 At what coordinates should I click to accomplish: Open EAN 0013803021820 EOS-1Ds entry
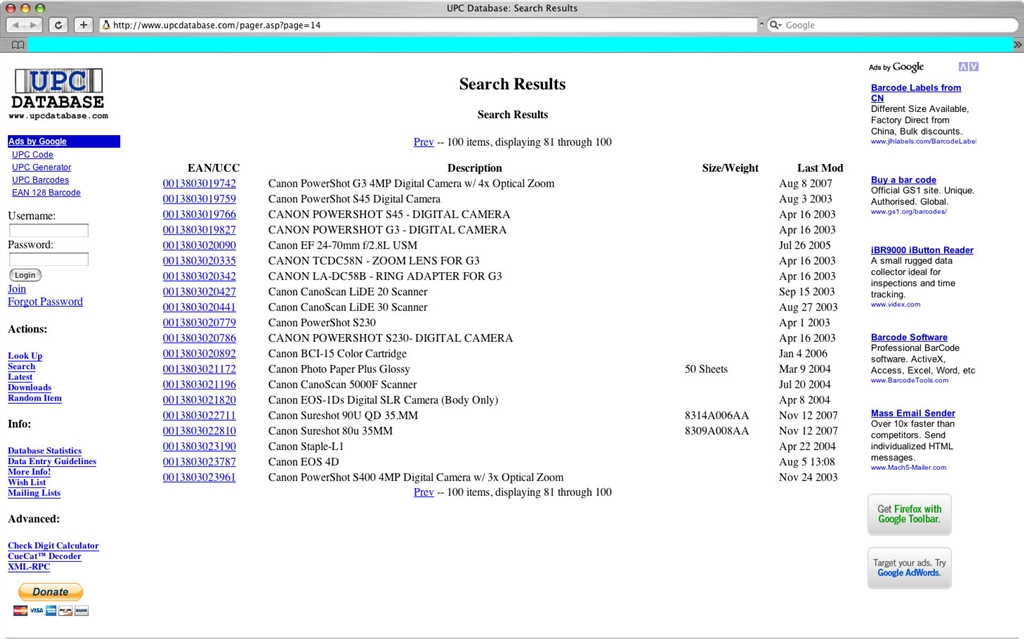coord(199,400)
